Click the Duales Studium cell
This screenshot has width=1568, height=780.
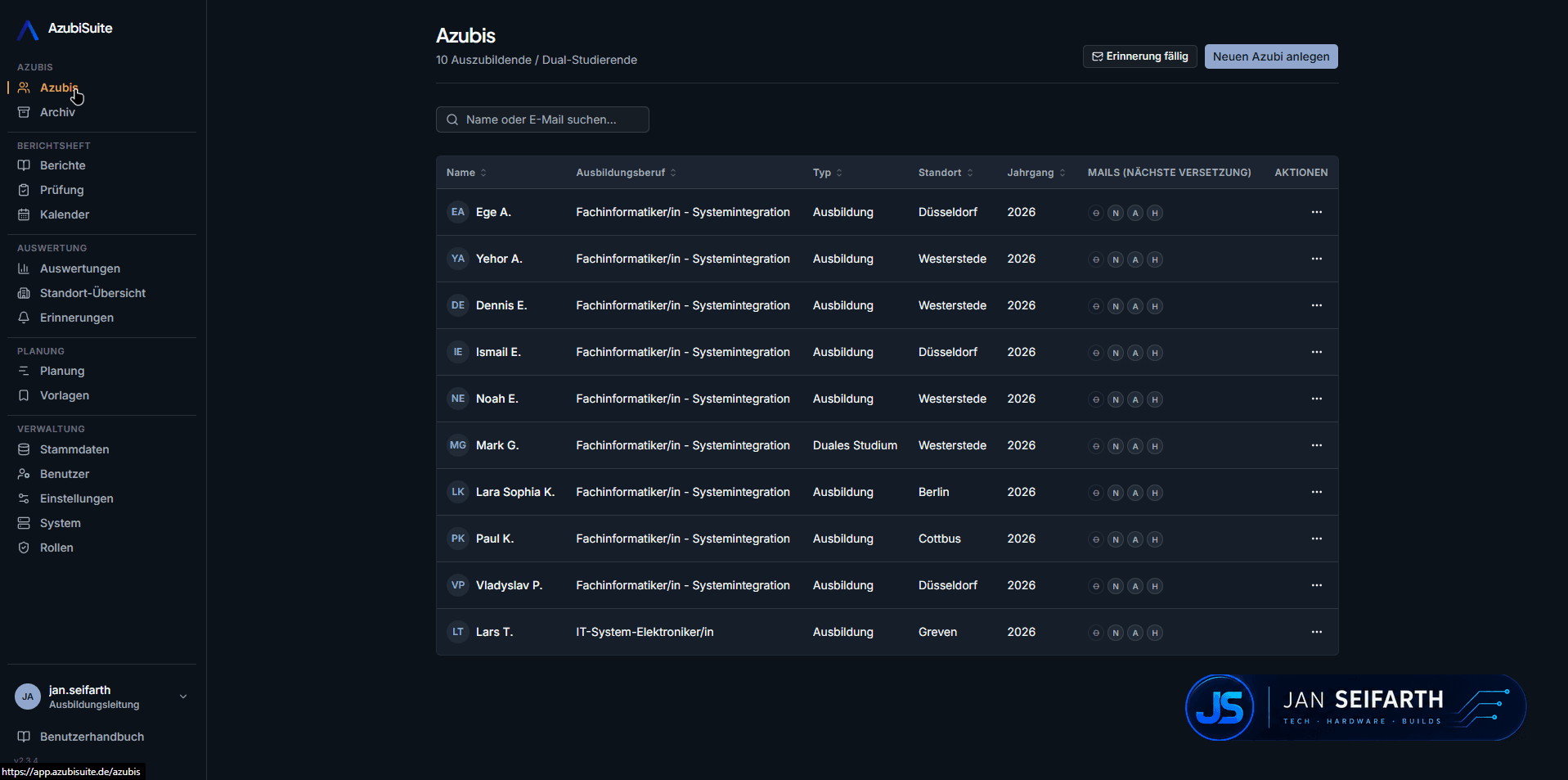855,445
